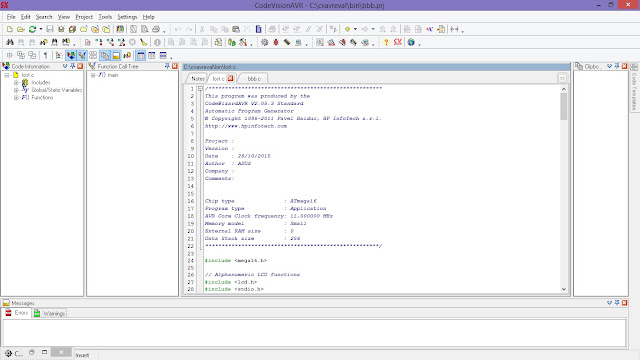
Task: Open the Settings menu
Action: (127, 17)
